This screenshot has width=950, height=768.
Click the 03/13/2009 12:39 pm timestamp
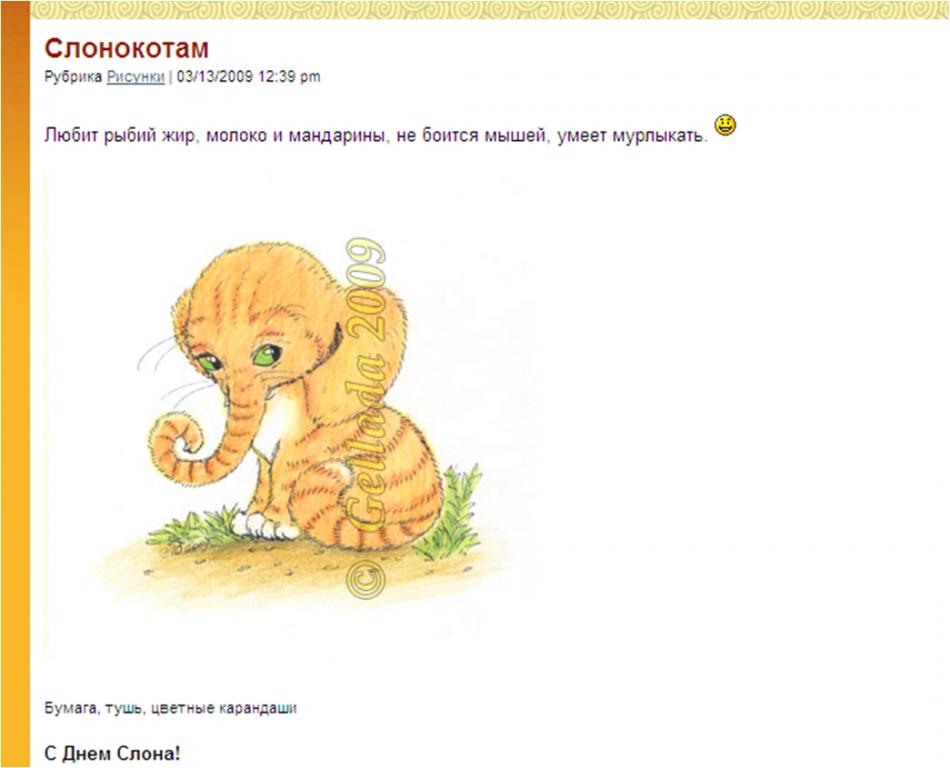click(x=248, y=77)
